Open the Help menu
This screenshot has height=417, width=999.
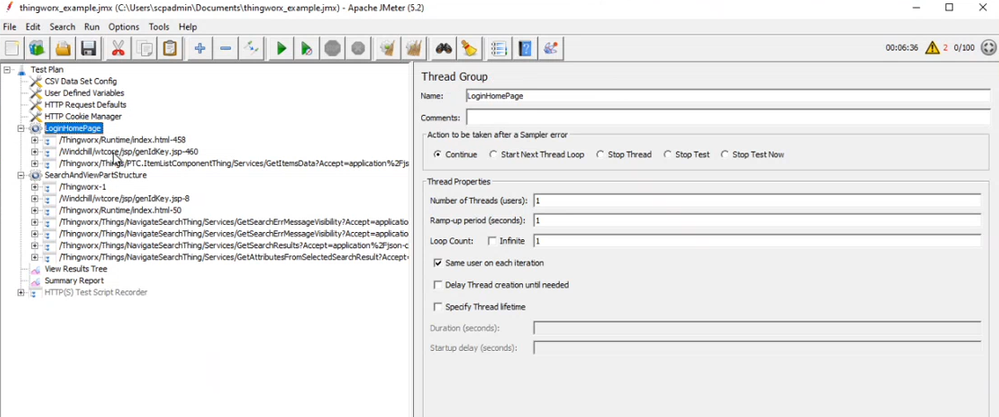coord(187,27)
